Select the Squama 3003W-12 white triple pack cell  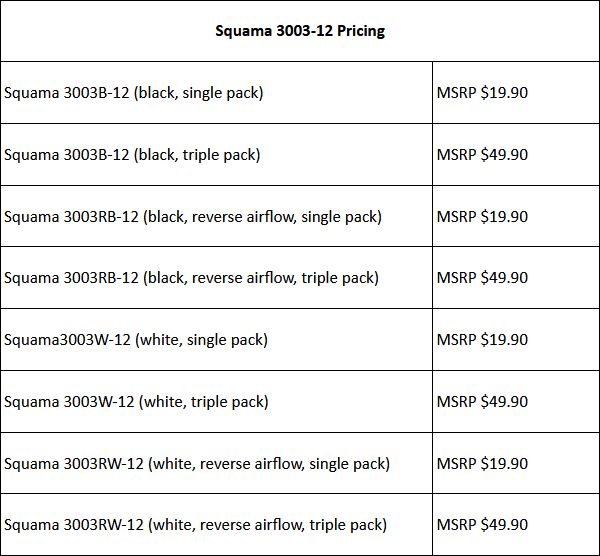pos(217,401)
